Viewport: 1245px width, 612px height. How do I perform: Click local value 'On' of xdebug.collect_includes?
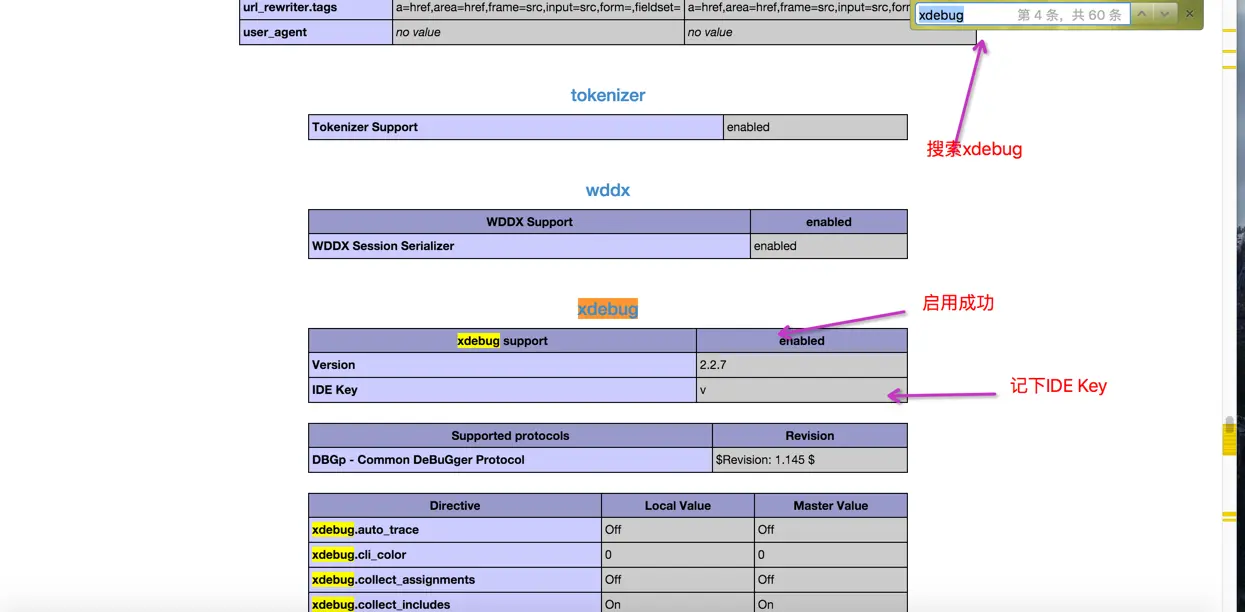pos(678,604)
